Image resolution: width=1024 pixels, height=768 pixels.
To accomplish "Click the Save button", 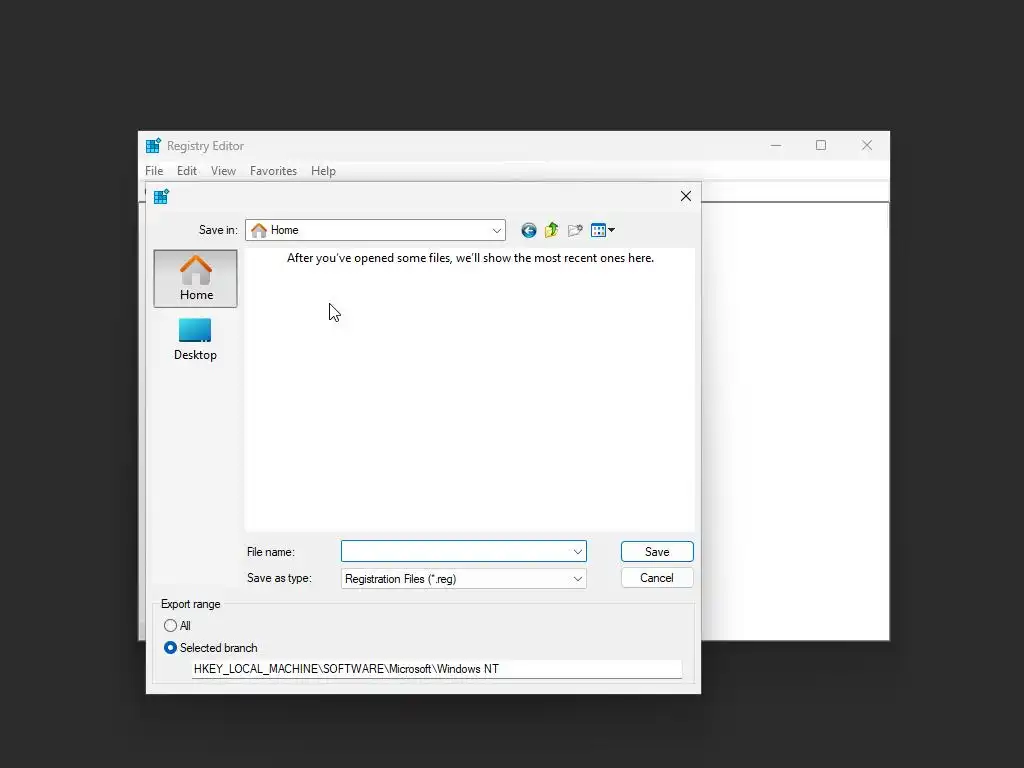I will tap(657, 552).
